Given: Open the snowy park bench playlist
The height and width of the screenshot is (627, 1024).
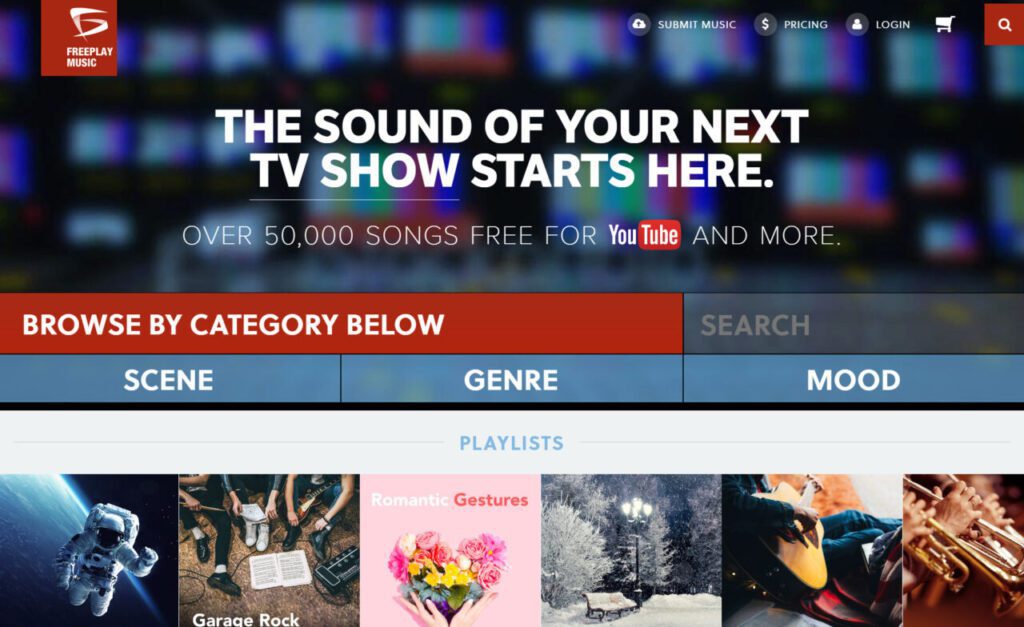Looking at the screenshot, I should tap(631, 551).
